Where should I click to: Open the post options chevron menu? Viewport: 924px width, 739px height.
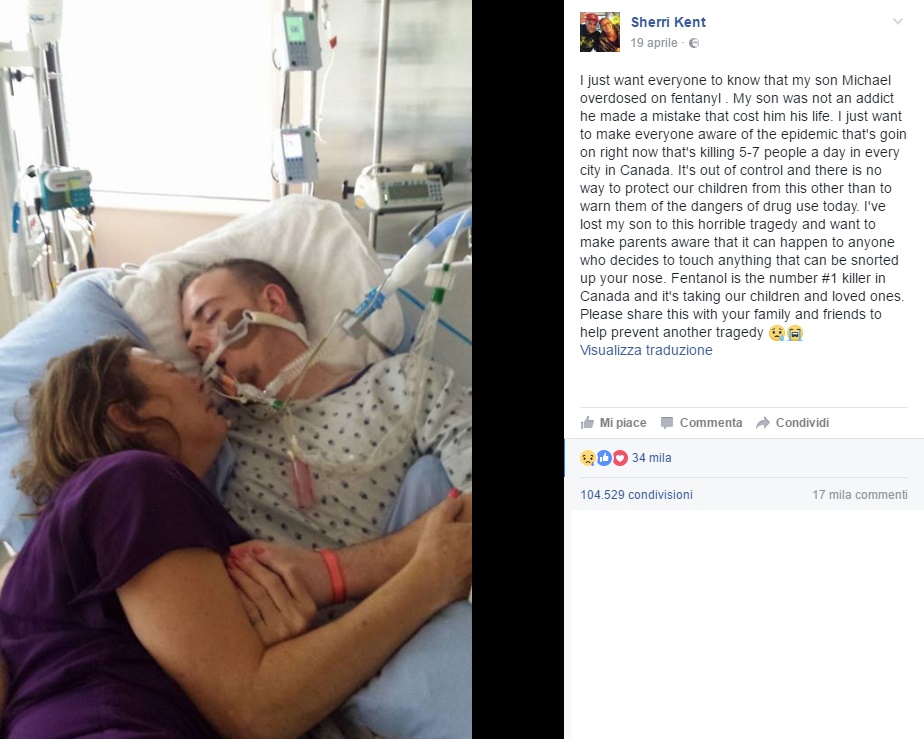(x=897, y=22)
